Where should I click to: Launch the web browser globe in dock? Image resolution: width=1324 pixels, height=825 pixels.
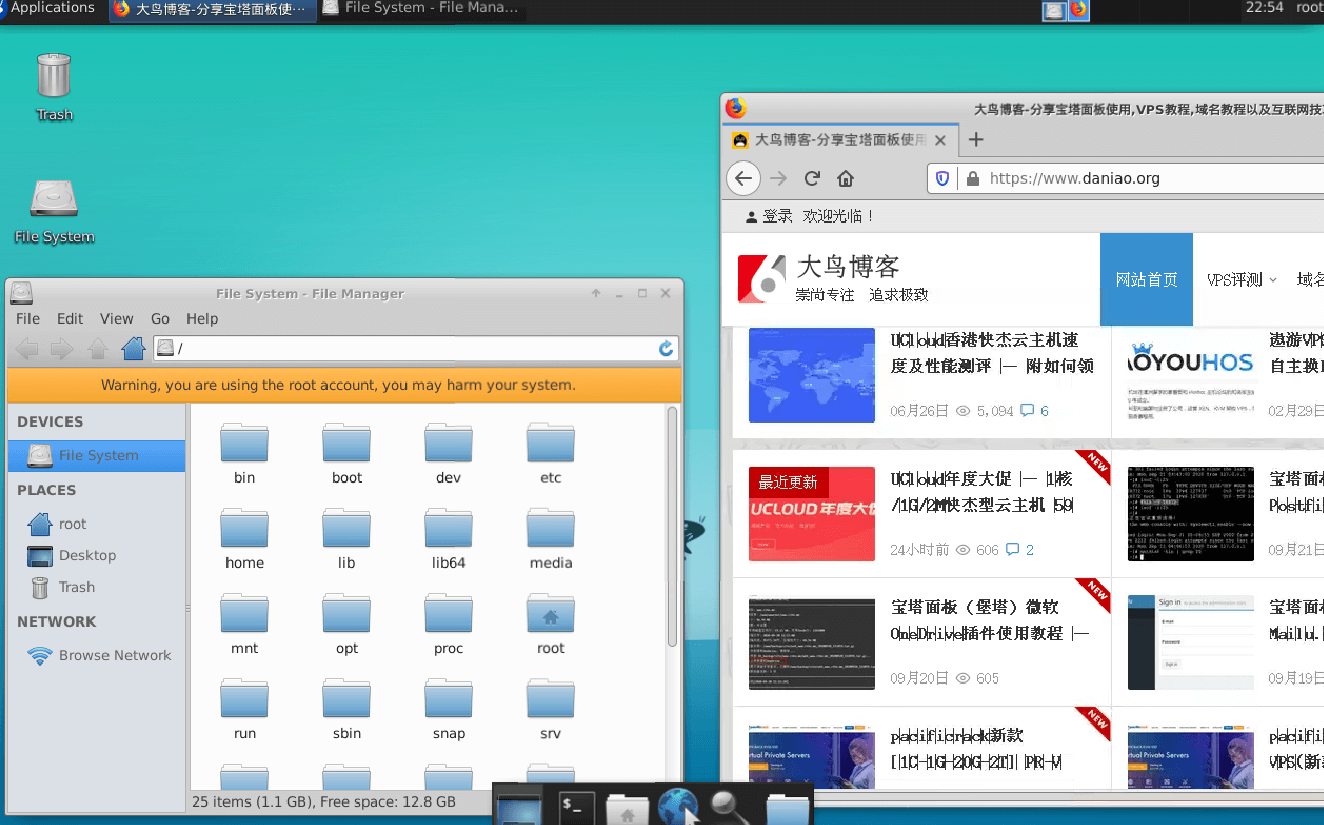coord(678,806)
